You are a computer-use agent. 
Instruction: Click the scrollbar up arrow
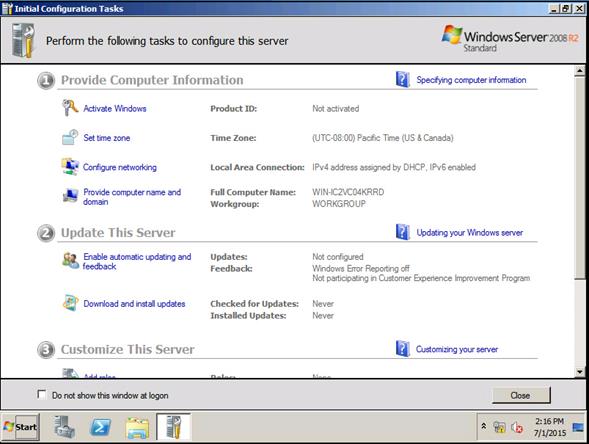pos(580,71)
